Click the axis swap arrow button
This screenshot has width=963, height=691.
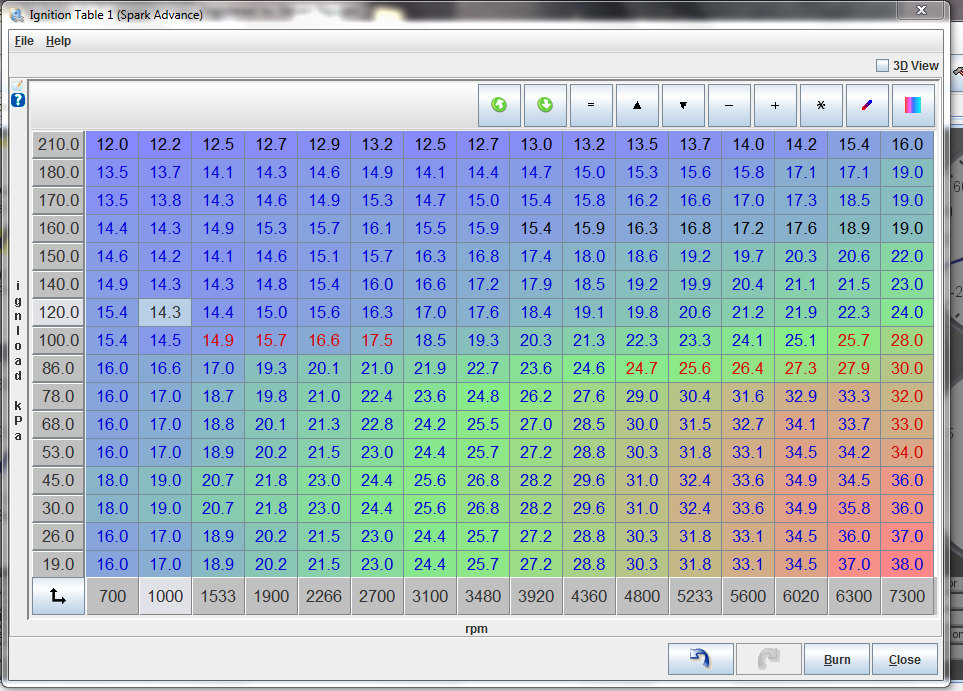point(58,596)
